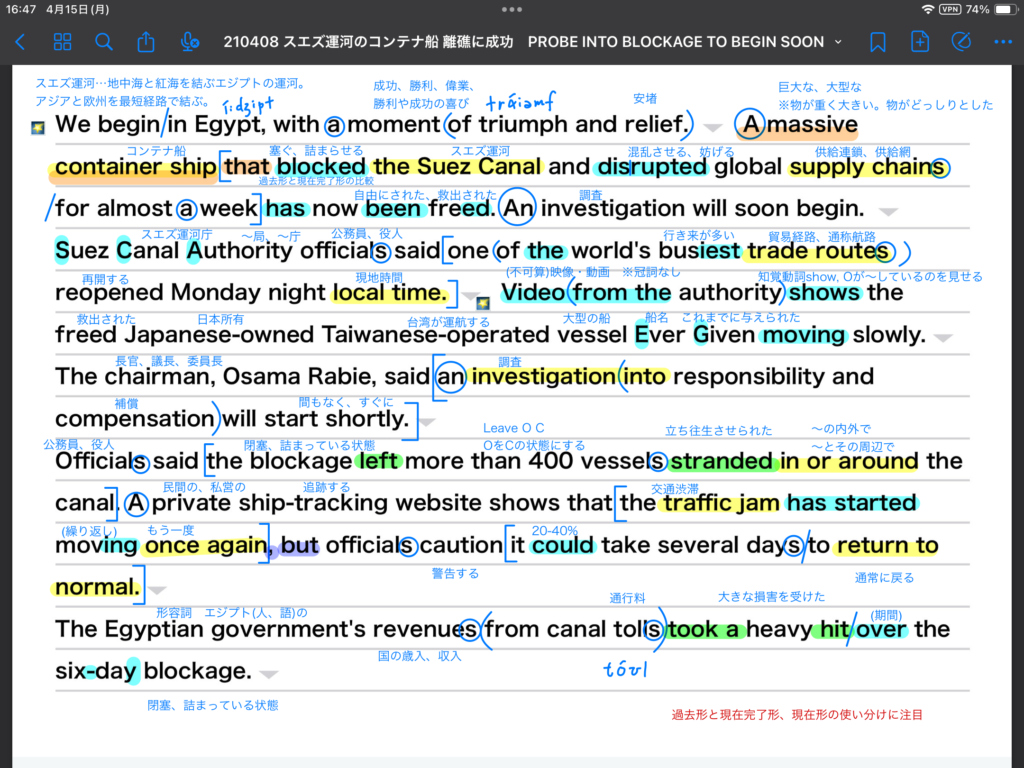Image resolution: width=1024 pixels, height=768 pixels.
Task: Tap the annotation "過去形と現在完了形の比較"
Action: (x=316, y=181)
